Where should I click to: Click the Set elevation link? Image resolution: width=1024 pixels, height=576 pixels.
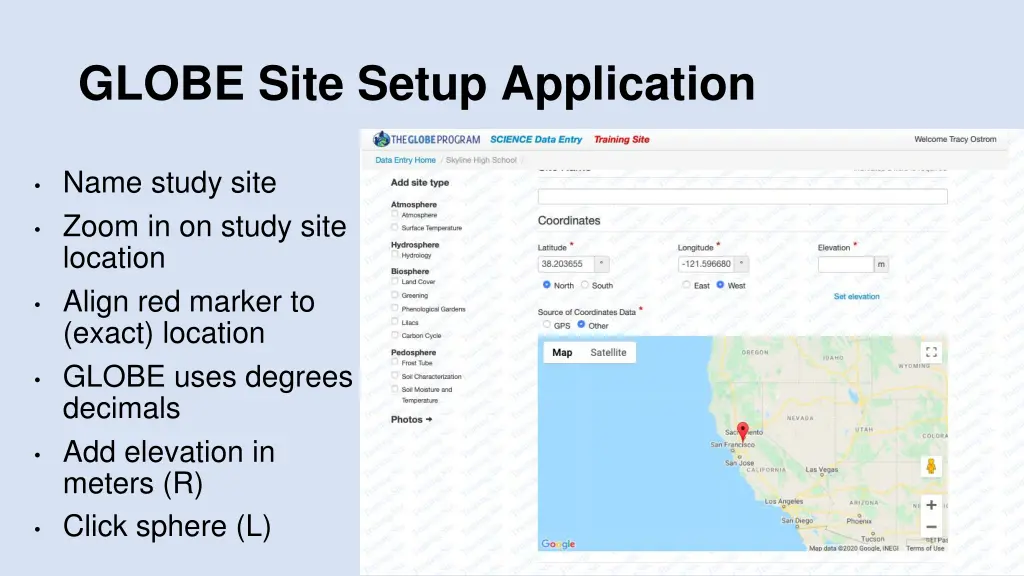coord(857,296)
